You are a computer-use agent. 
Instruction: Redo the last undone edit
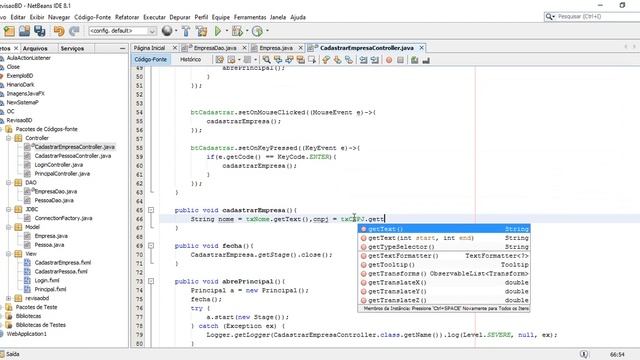pyautogui.click(x=74, y=31)
